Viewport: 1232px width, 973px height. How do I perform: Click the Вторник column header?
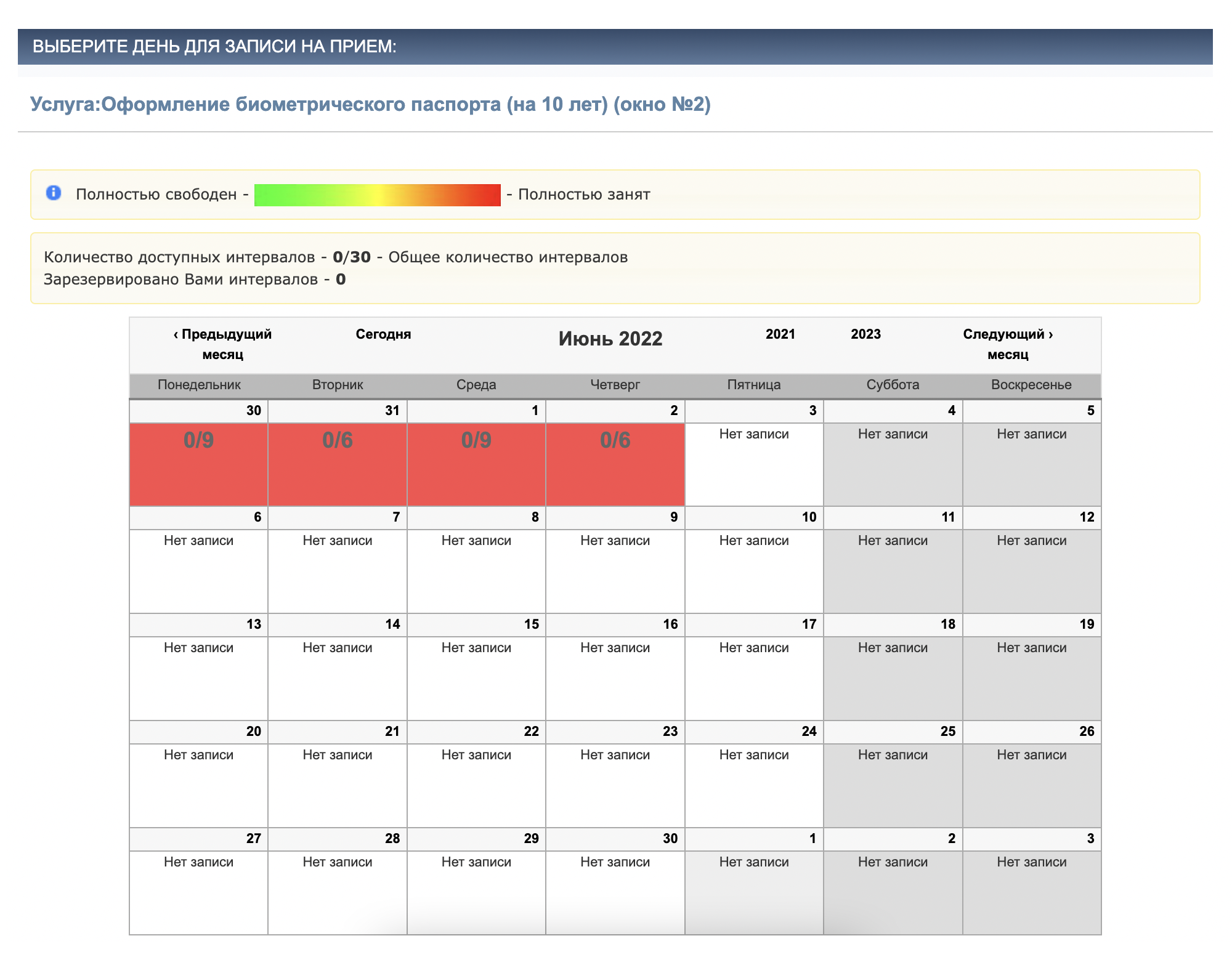point(338,385)
